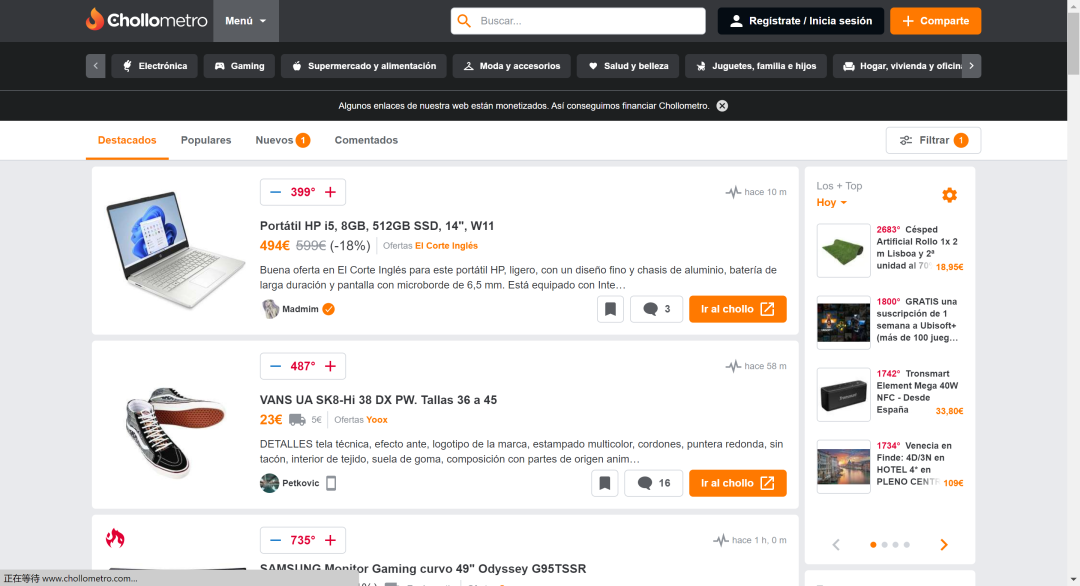Open comments on HP laptop deal
The image size is (1080, 586).
(656, 309)
